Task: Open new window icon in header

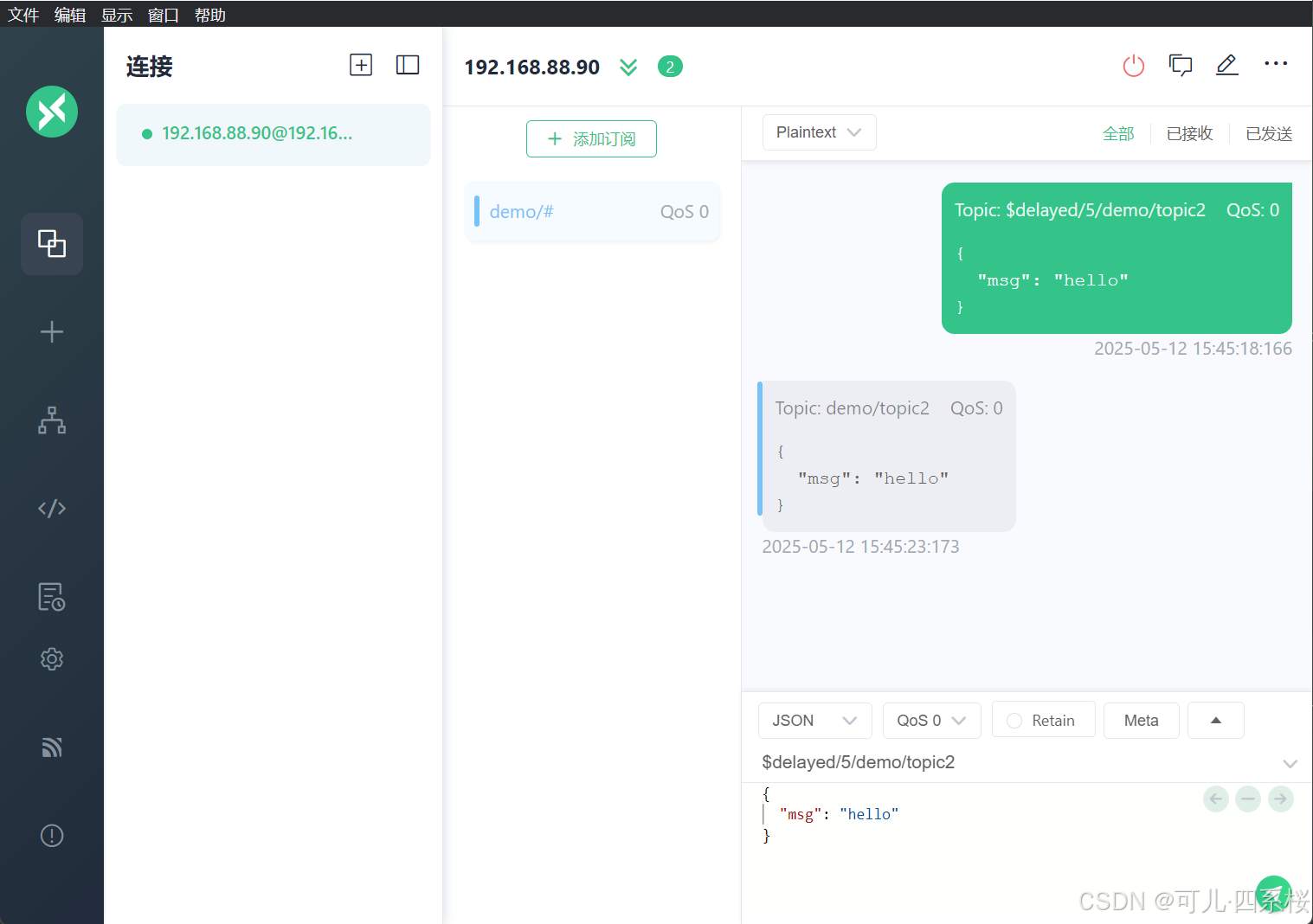Action: [x=1181, y=66]
